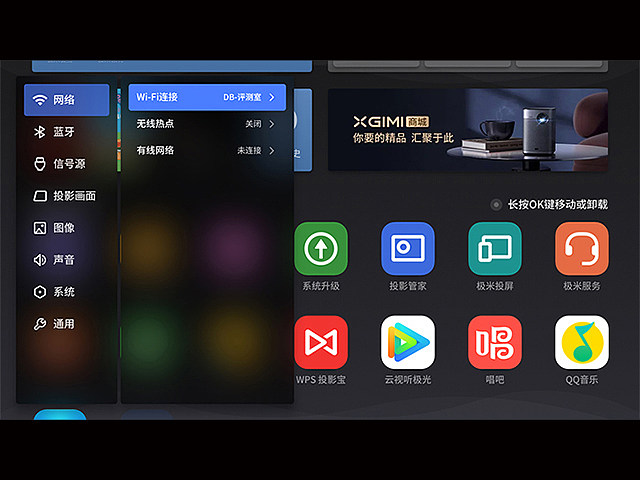Open the 无线热点 hotspot setting
Screen dimensions: 640x480
click(207, 124)
